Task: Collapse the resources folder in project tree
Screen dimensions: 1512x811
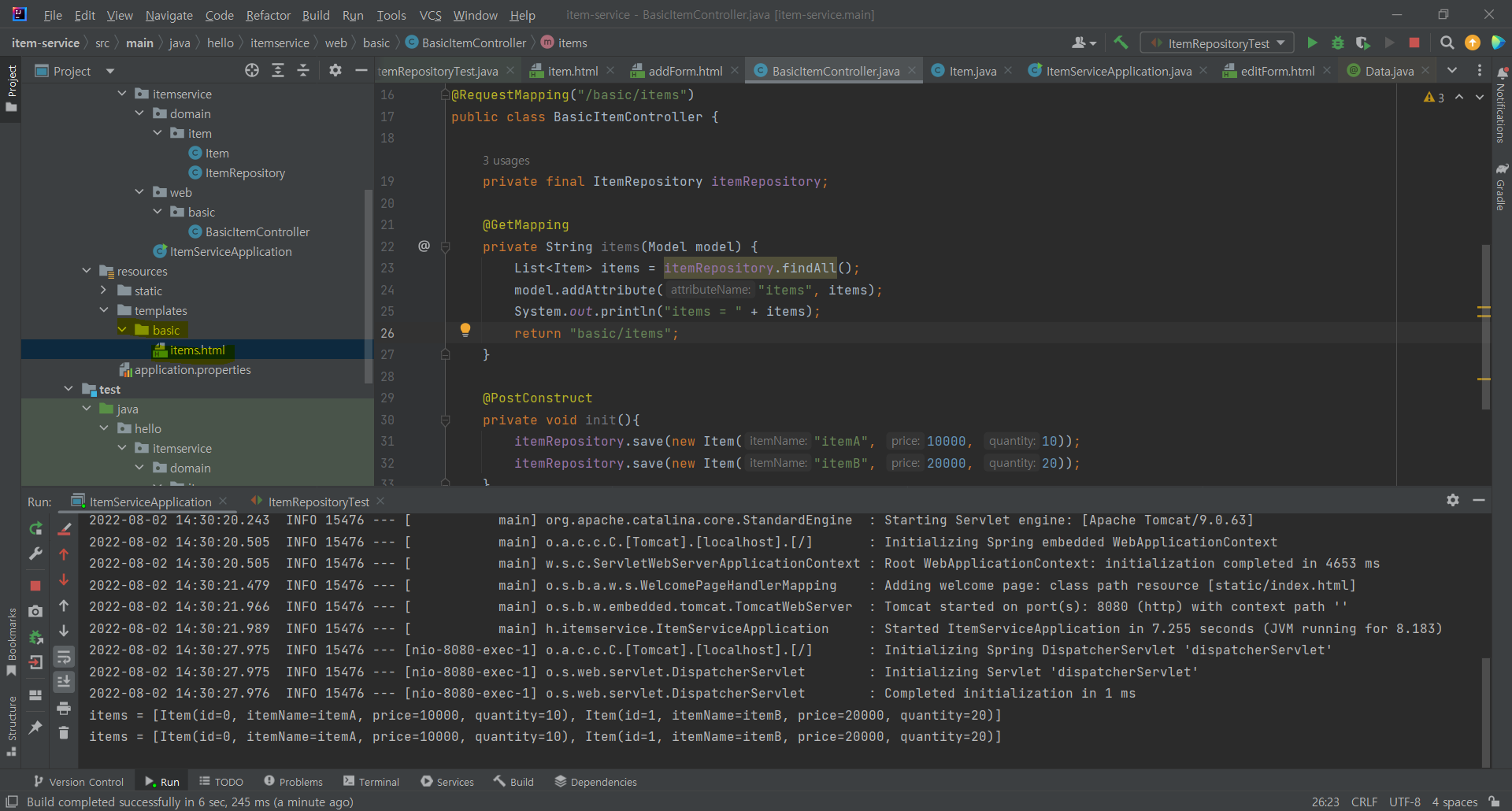Action: [87, 272]
